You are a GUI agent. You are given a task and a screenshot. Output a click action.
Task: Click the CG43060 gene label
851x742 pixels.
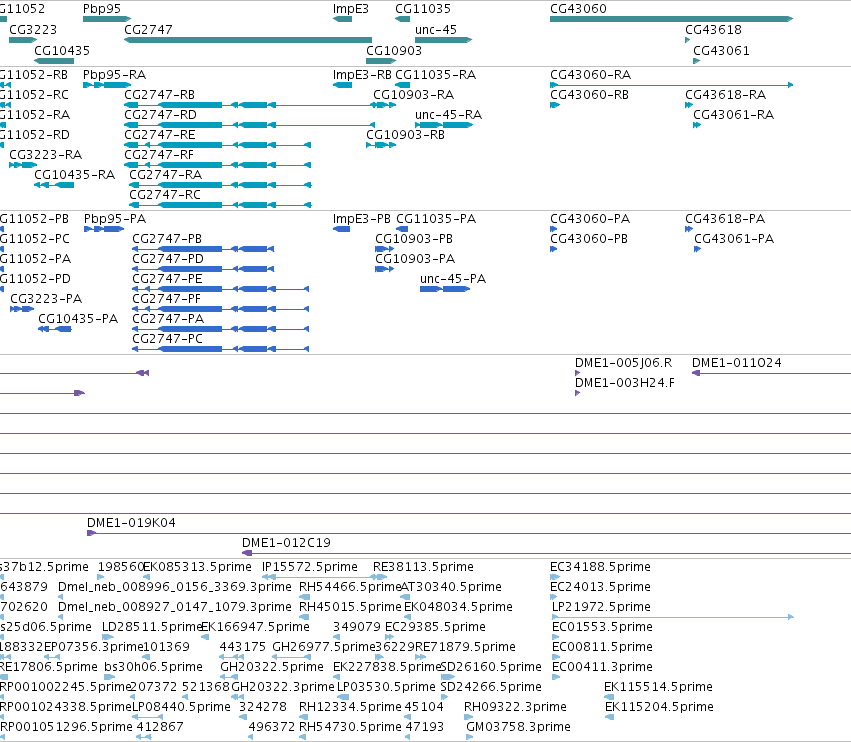[578, 9]
